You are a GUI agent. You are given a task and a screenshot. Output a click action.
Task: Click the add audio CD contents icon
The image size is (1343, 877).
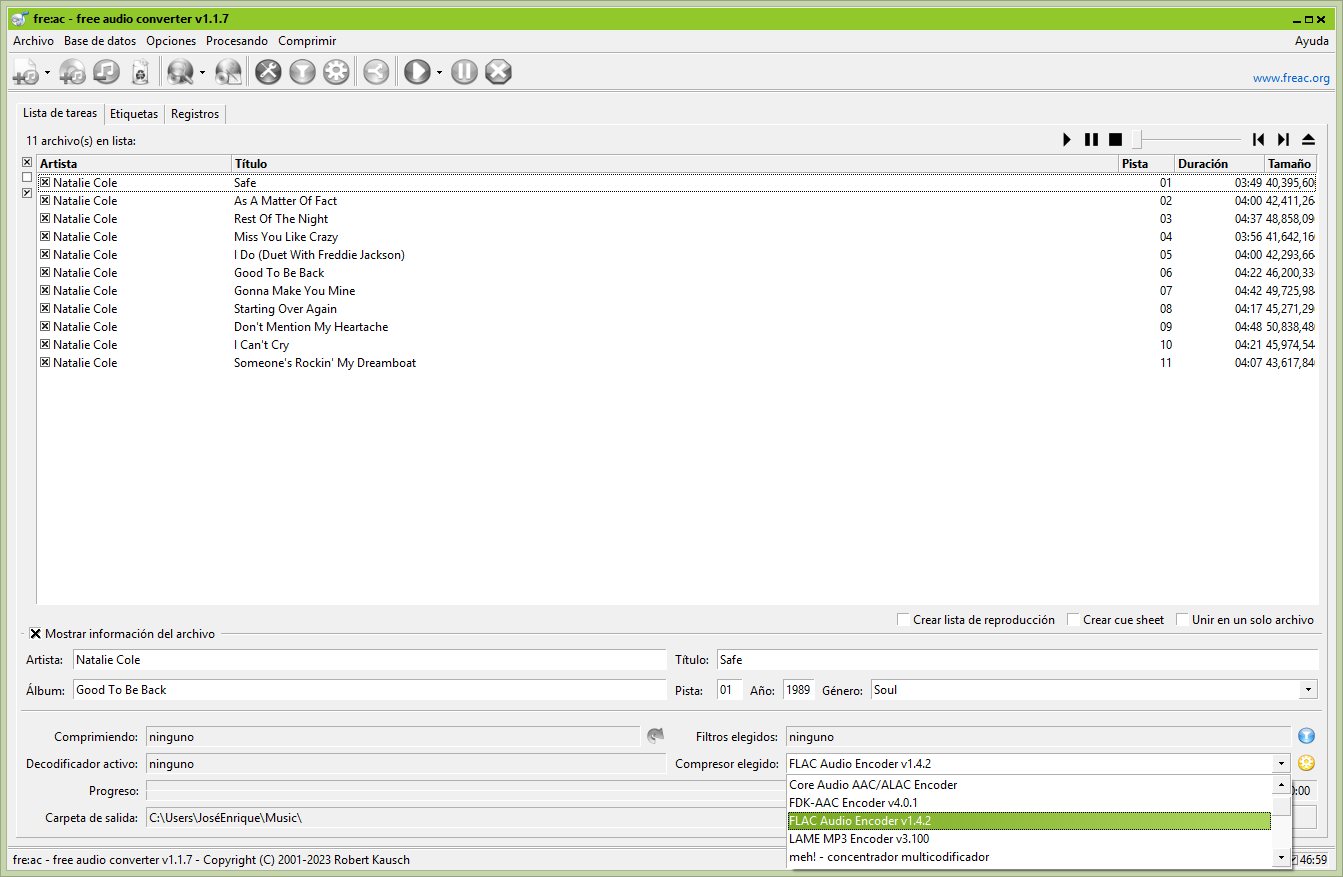point(72,72)
